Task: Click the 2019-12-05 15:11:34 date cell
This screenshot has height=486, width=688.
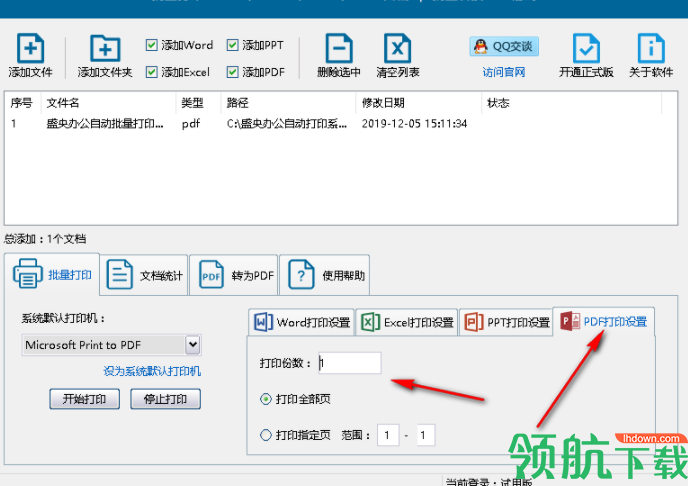Action: [414, 124]
